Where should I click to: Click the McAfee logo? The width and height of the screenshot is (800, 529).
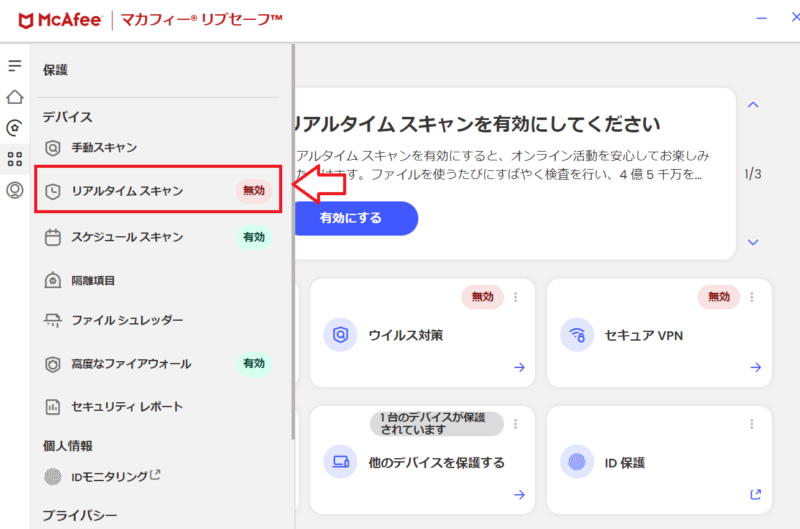click(x=60, y=20)
